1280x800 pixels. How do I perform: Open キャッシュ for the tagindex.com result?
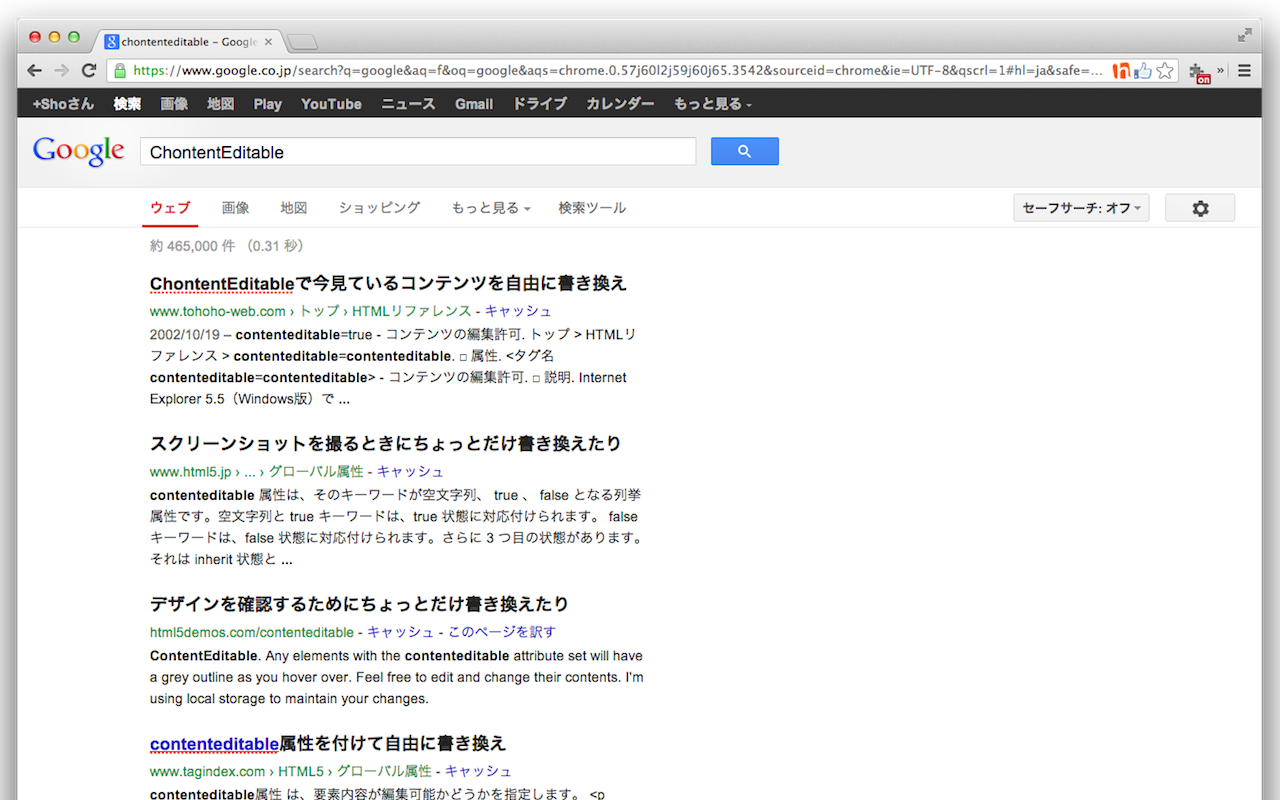(x=478, y=771)
